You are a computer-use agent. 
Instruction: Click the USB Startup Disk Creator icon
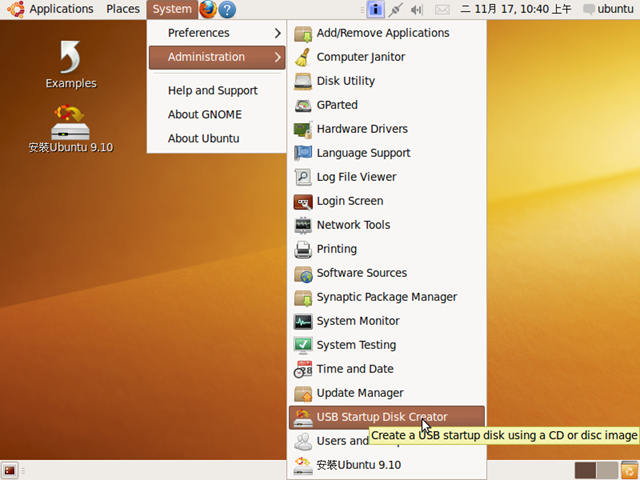click(x=303, y=418)
